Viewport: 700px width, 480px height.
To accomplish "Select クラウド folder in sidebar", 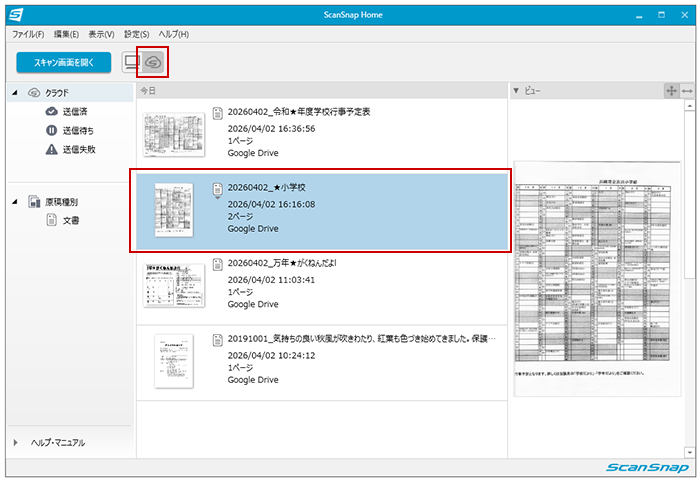I will point(70,92).
